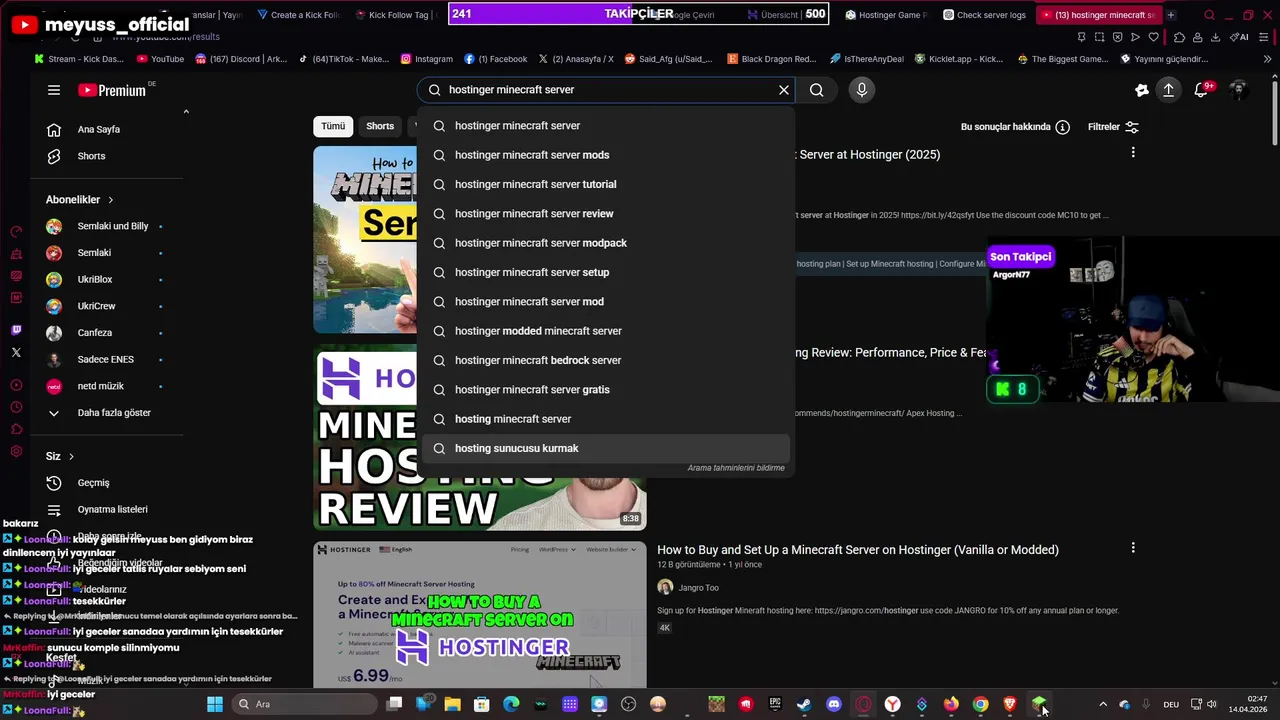Open the YouTube account avatar menu
This screenshot has width=1280, height=720.
1238,90
